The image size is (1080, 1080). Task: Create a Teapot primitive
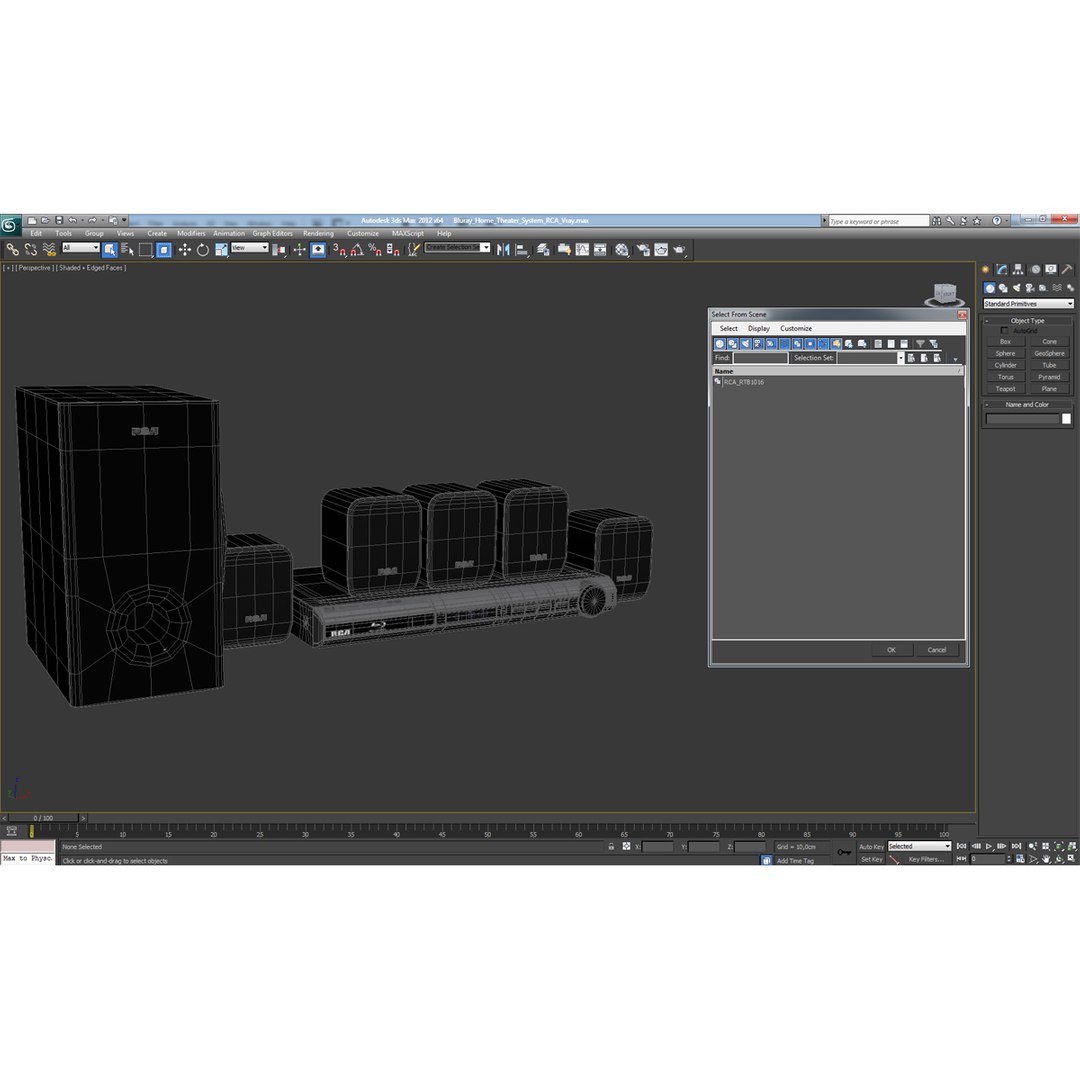[x=1005, y=388]
